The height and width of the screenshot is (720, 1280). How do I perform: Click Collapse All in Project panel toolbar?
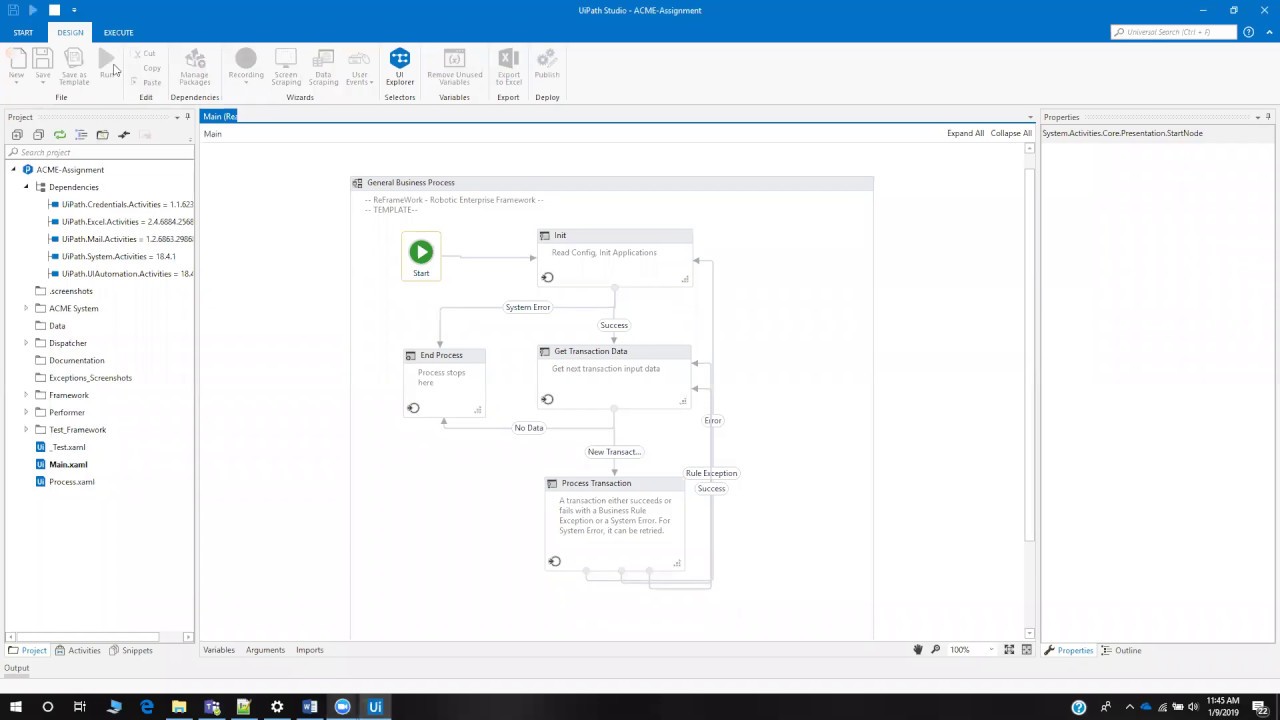click(38, 135)
